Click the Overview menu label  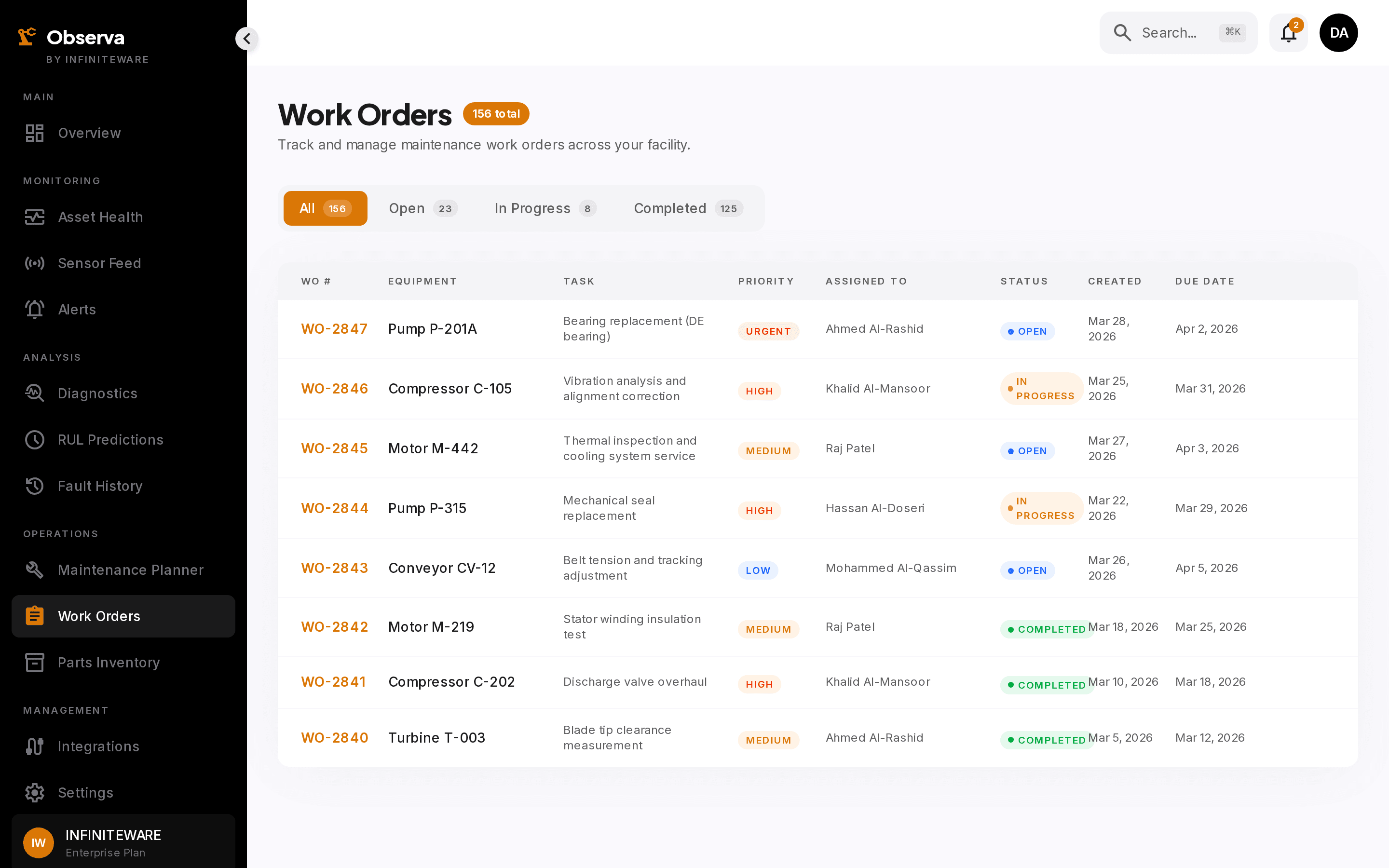pyautogui.click(x=90, y=133)
